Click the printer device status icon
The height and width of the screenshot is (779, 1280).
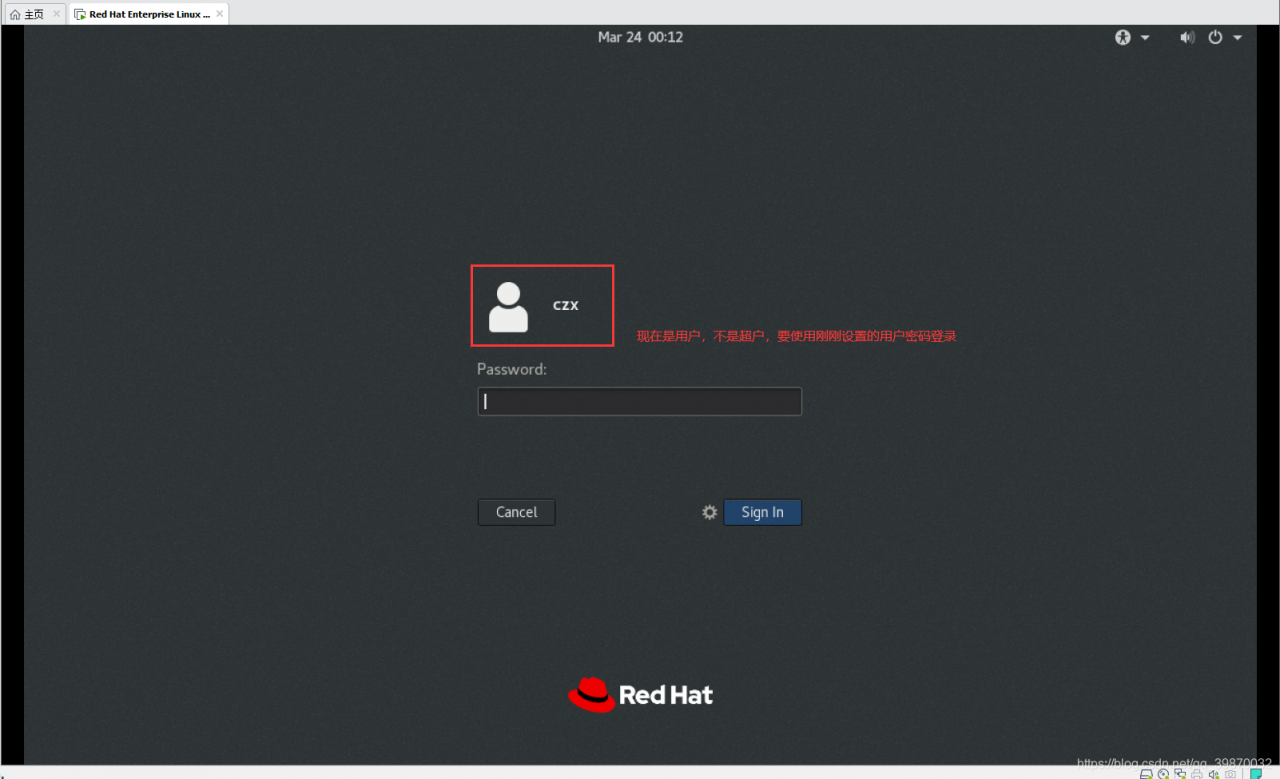coord(1197,773)
